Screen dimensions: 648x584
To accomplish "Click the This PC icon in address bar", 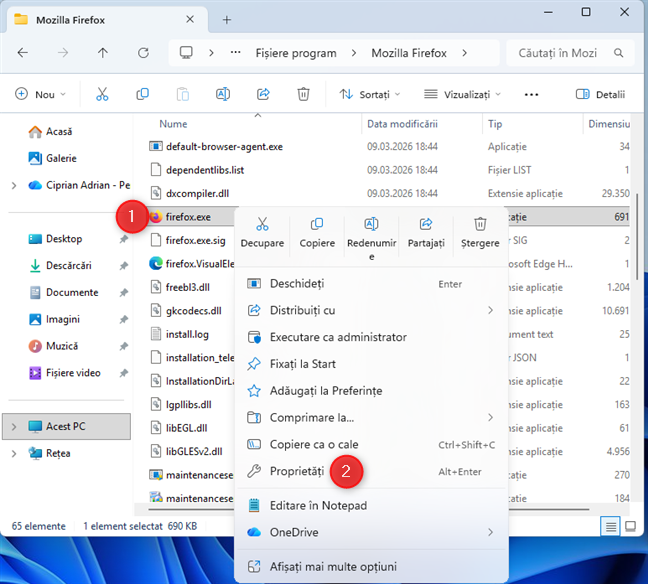I will (186, 52).
